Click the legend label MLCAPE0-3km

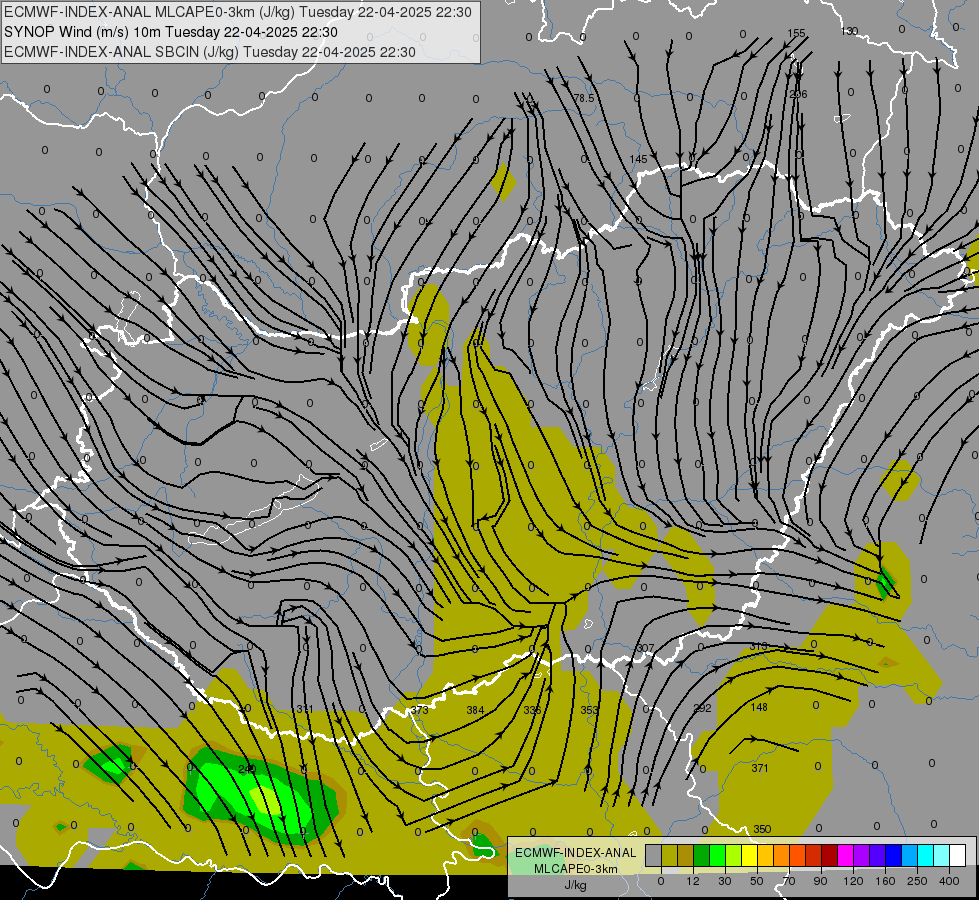576,869
